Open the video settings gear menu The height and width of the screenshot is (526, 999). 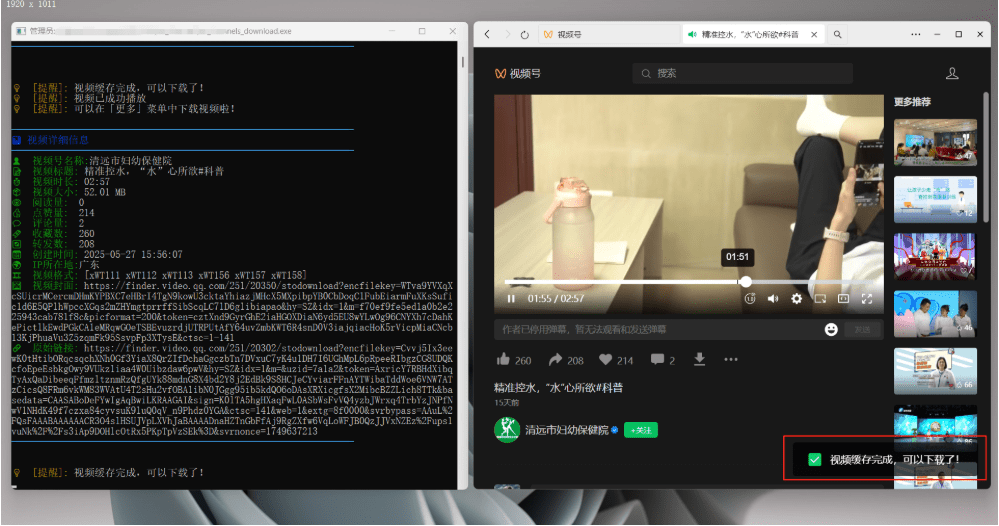click(796, 298)
